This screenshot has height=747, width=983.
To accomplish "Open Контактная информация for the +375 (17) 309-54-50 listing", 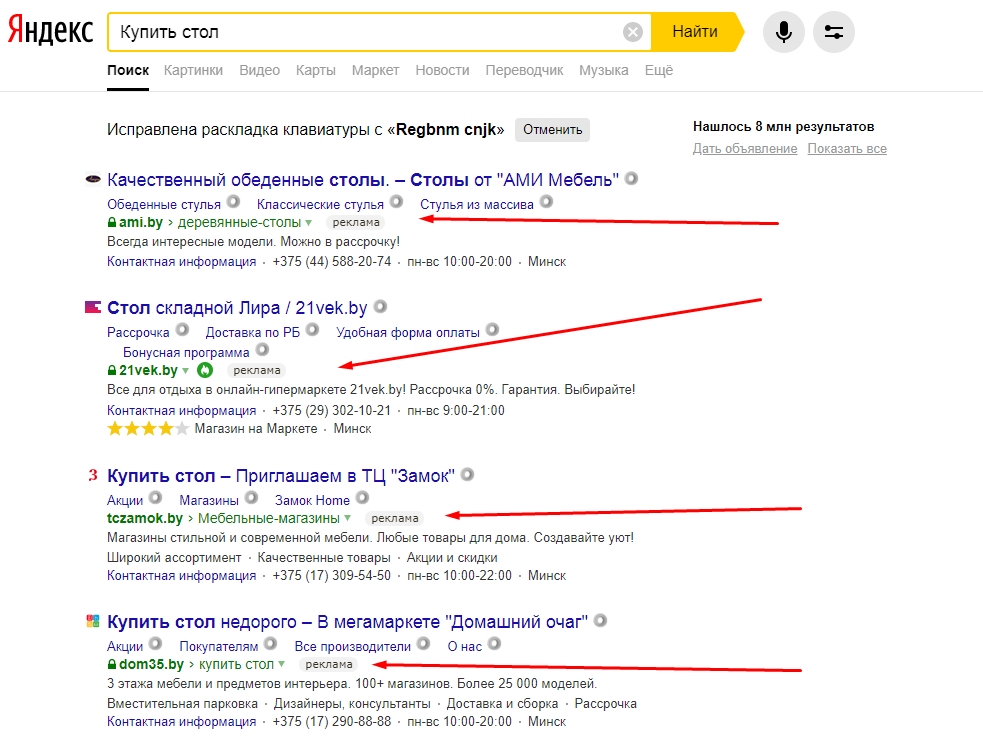I will click(x=182, y=575).
